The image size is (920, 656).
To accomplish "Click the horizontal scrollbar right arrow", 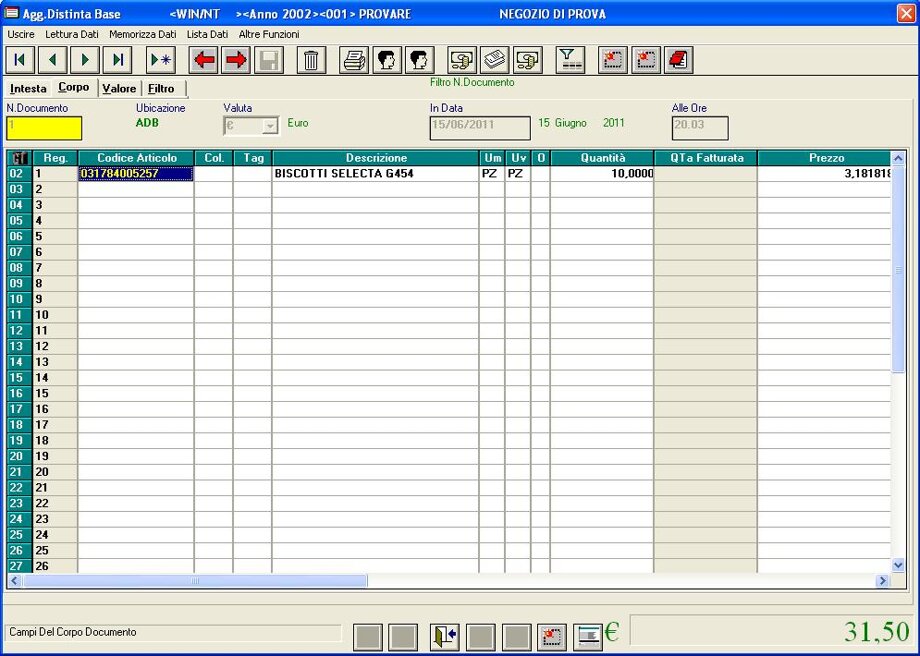I will 882,581.
